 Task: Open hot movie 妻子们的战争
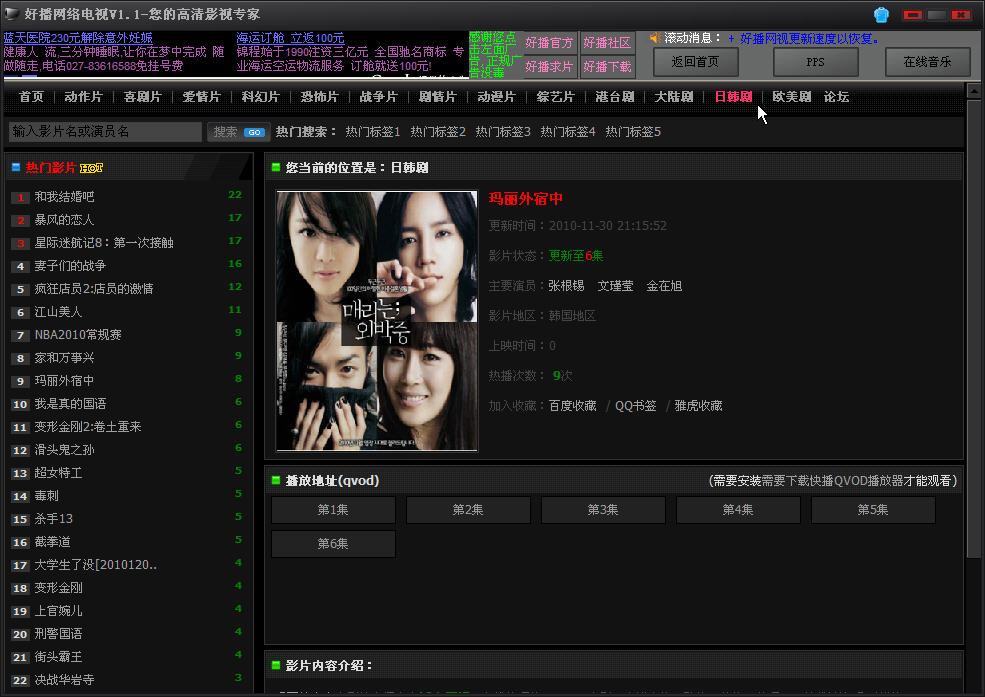click(x=70, y=266)
